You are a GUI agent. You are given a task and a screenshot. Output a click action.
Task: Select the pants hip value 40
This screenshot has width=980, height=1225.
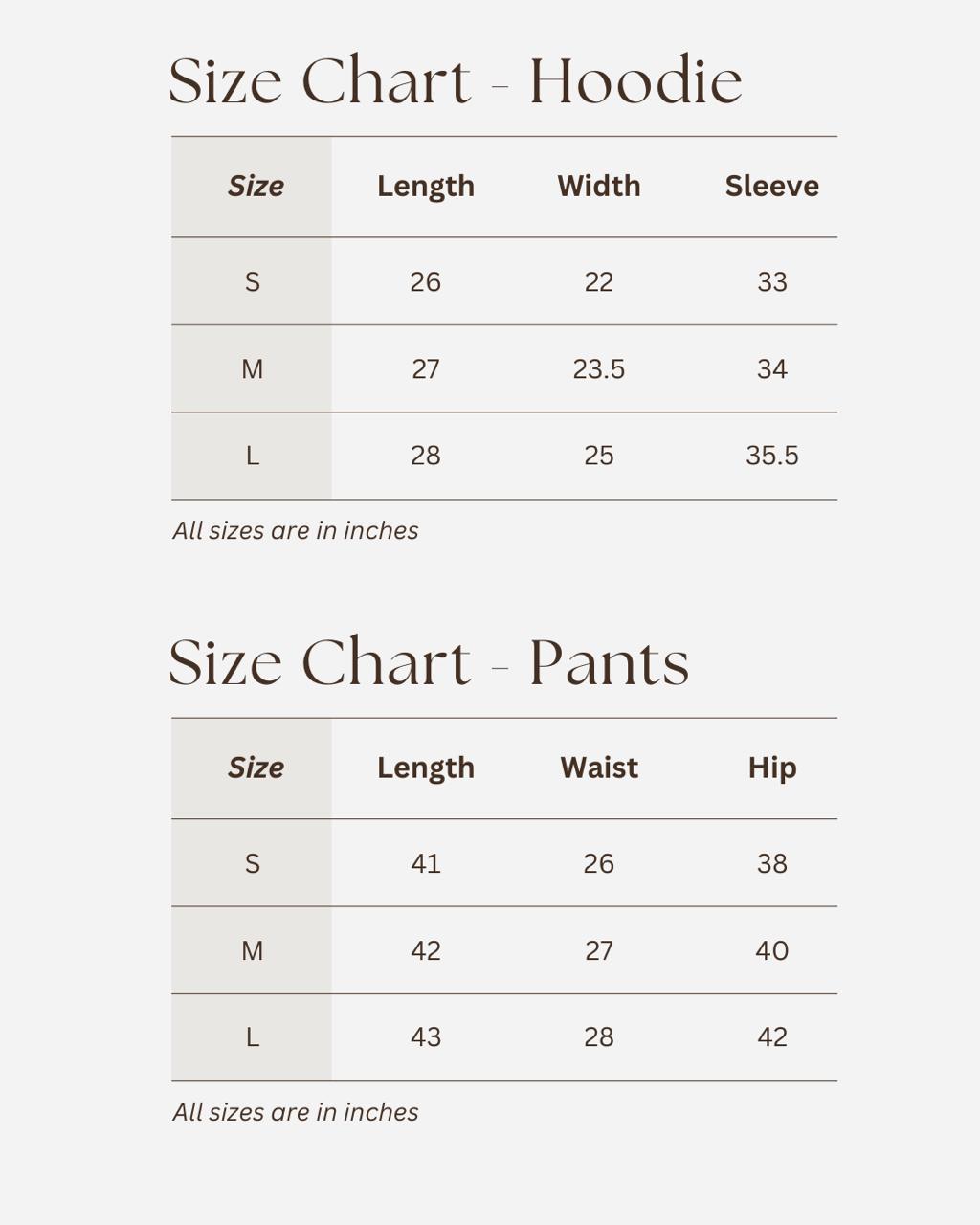[x=771, y=951]
